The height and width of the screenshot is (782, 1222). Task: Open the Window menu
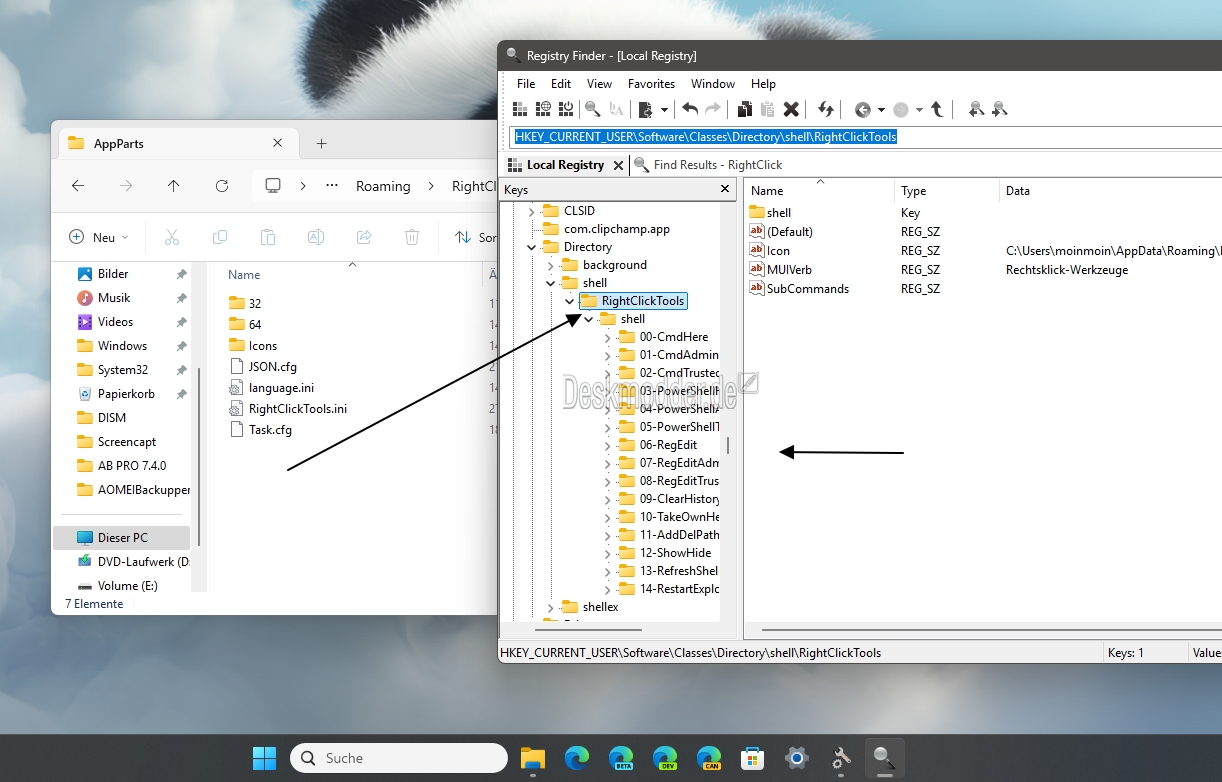(713, 84)
